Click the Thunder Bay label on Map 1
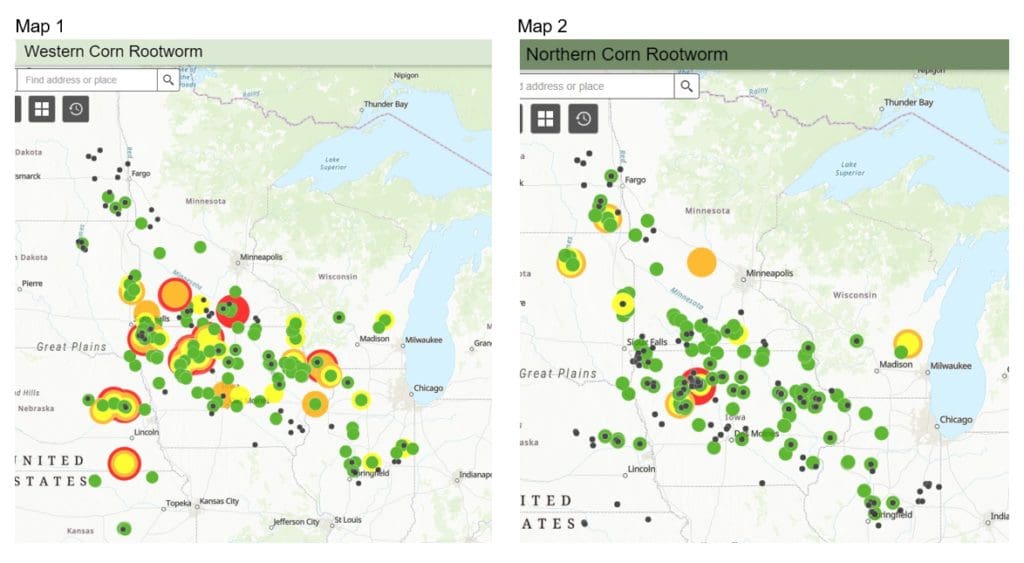The image size is (1024, 563). click(386, 104)
